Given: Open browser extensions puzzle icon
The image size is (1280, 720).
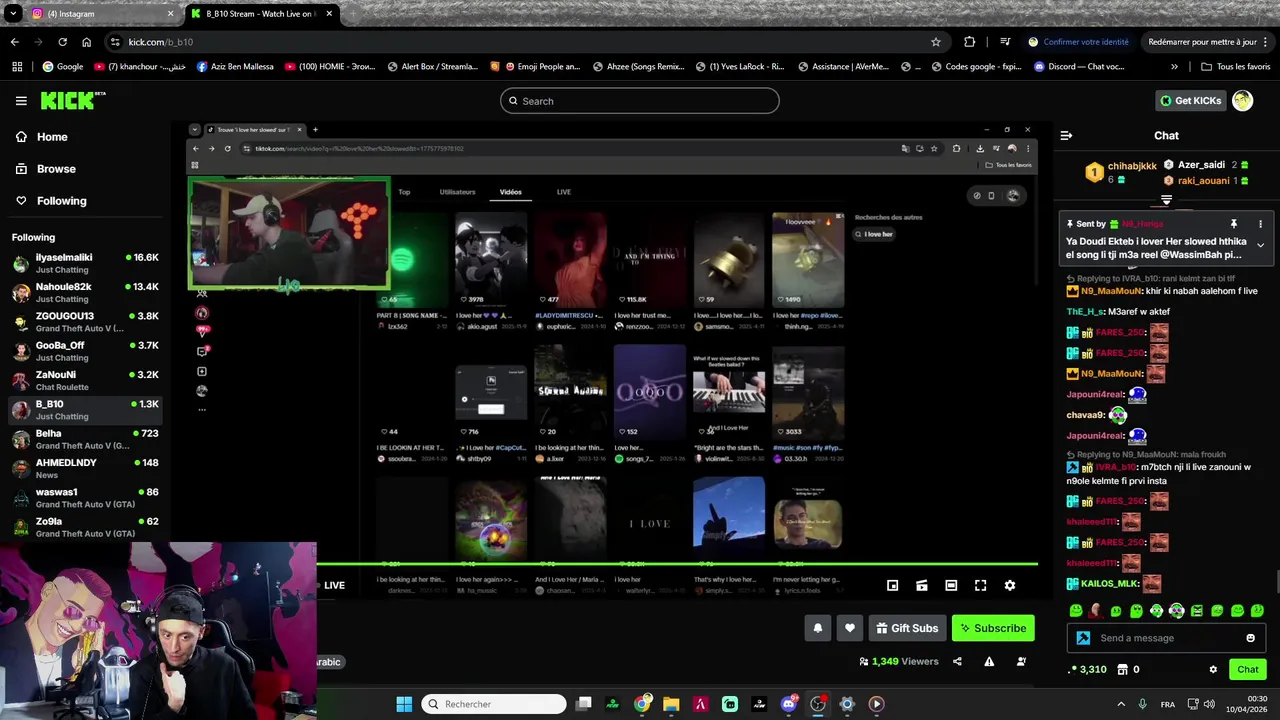Looking at the screenshot, I should [x=969, y=42].
